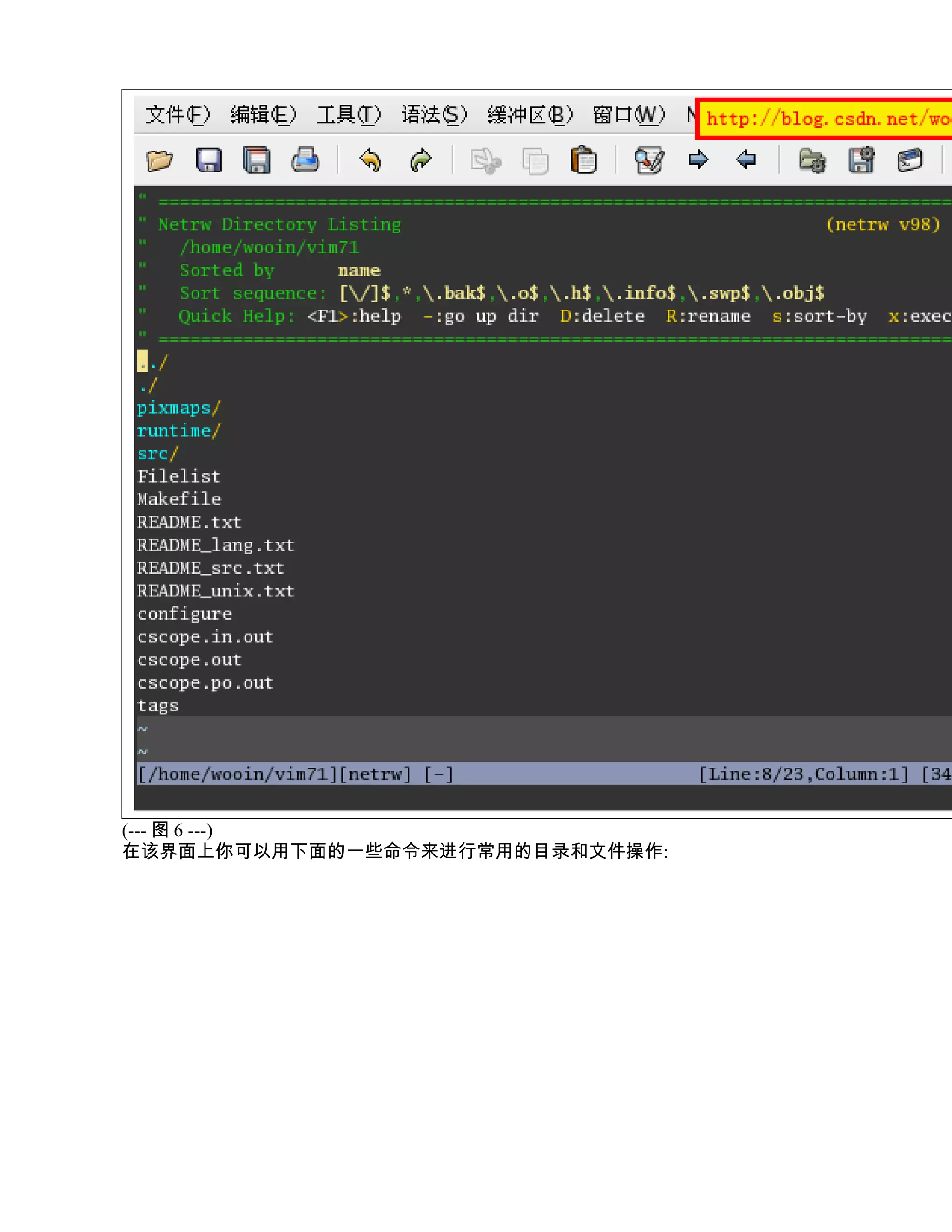Viewport: 952px width, 1232px height.
Task: Open the 缓冲区(B) menu
Action: [529, 115]
